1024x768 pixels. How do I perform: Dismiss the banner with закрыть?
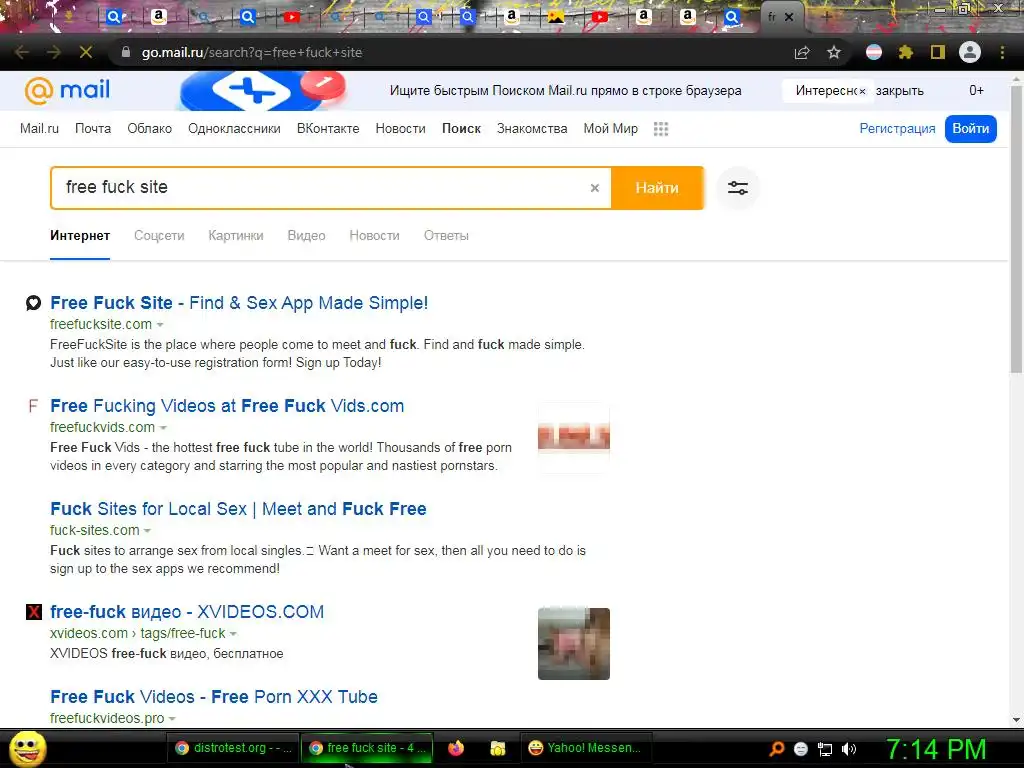[900, 91]
